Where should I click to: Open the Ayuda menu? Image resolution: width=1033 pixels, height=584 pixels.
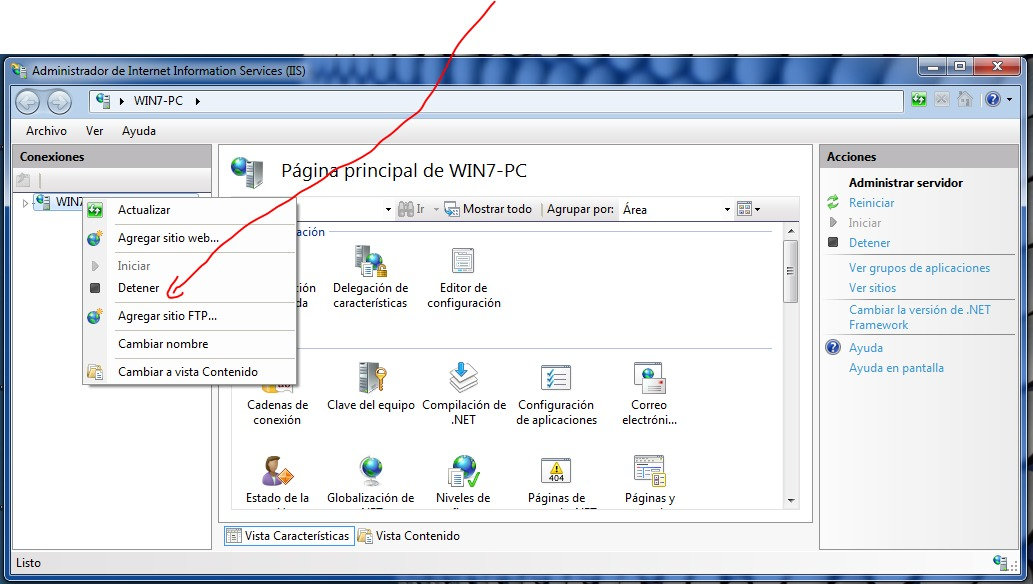(139, 131)
